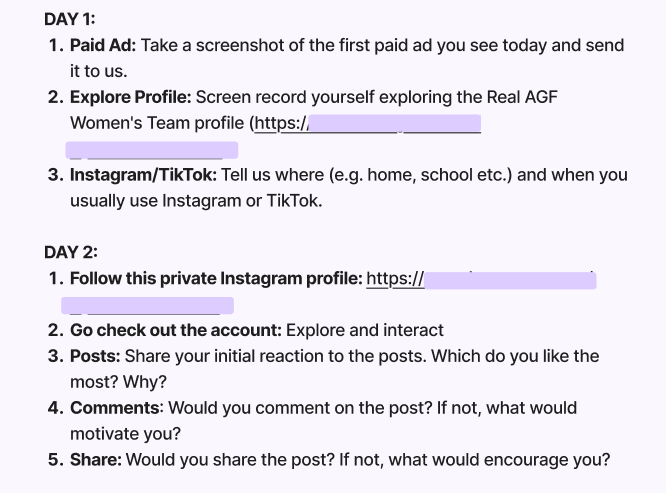This screenshot has width=666, height=493.
Task: Click the bold Share label
Action: [x=95, y=460]
